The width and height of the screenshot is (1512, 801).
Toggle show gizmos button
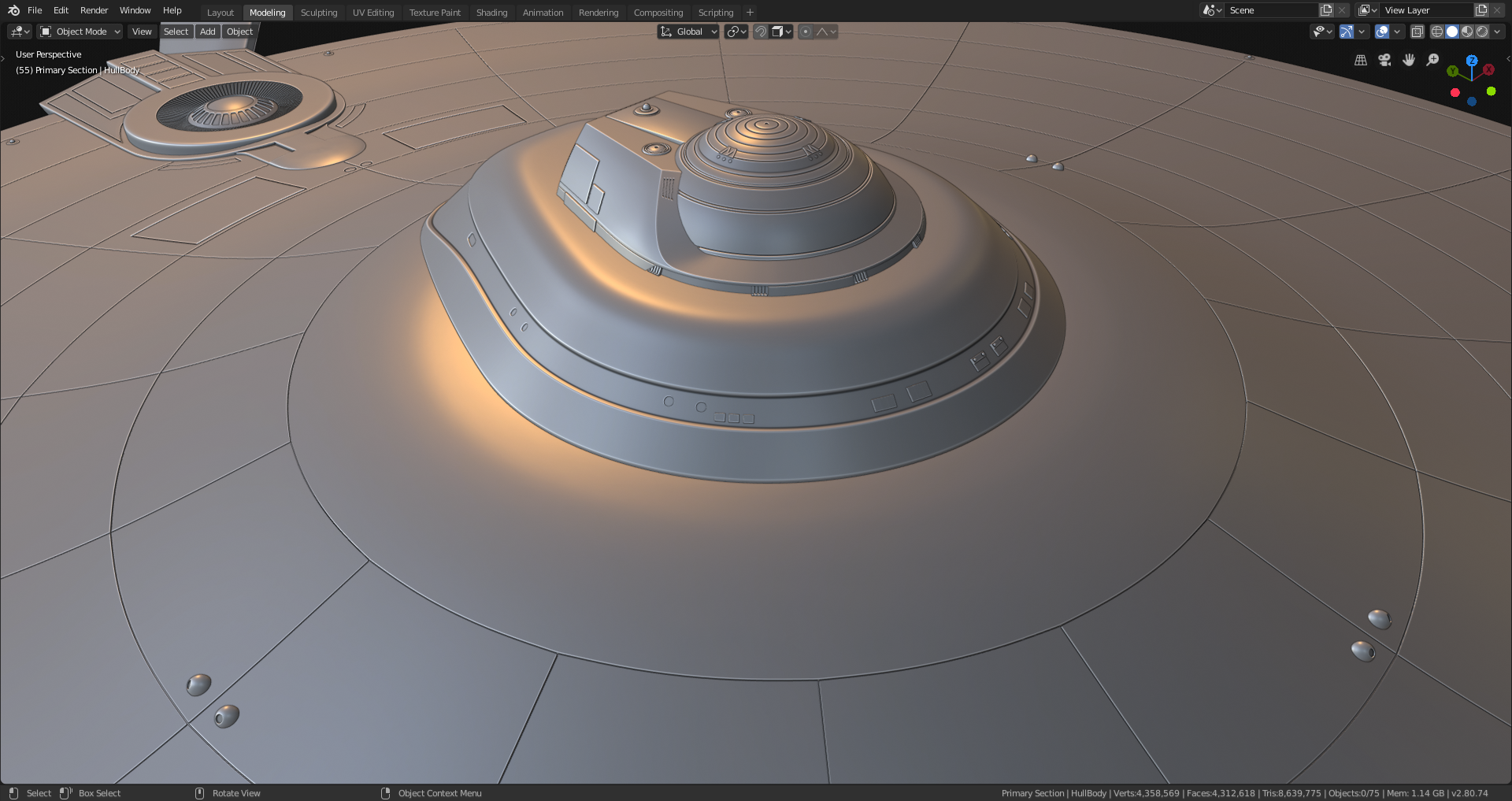tap(1347, 32)
